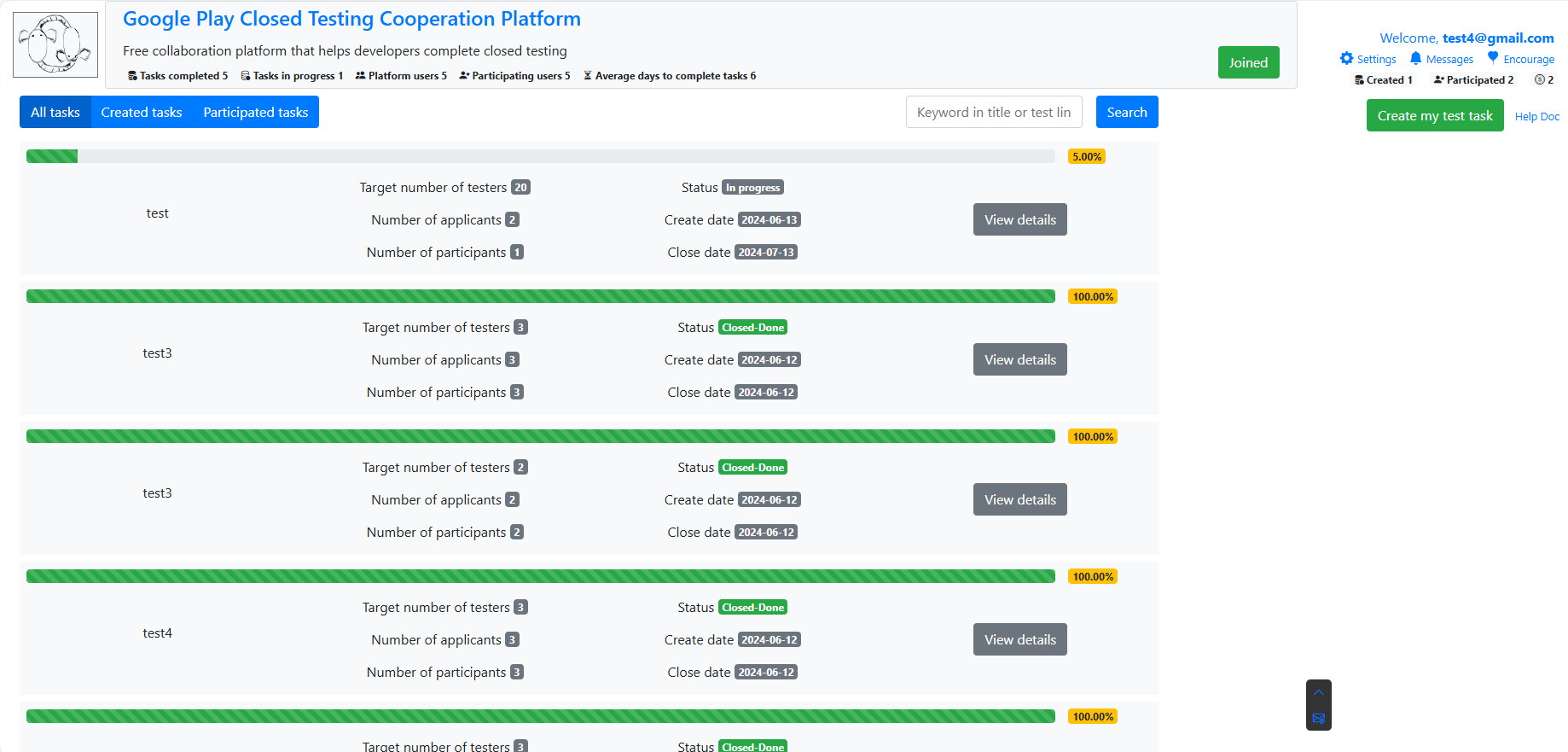View details of the In progress test task

point(1020,219)
